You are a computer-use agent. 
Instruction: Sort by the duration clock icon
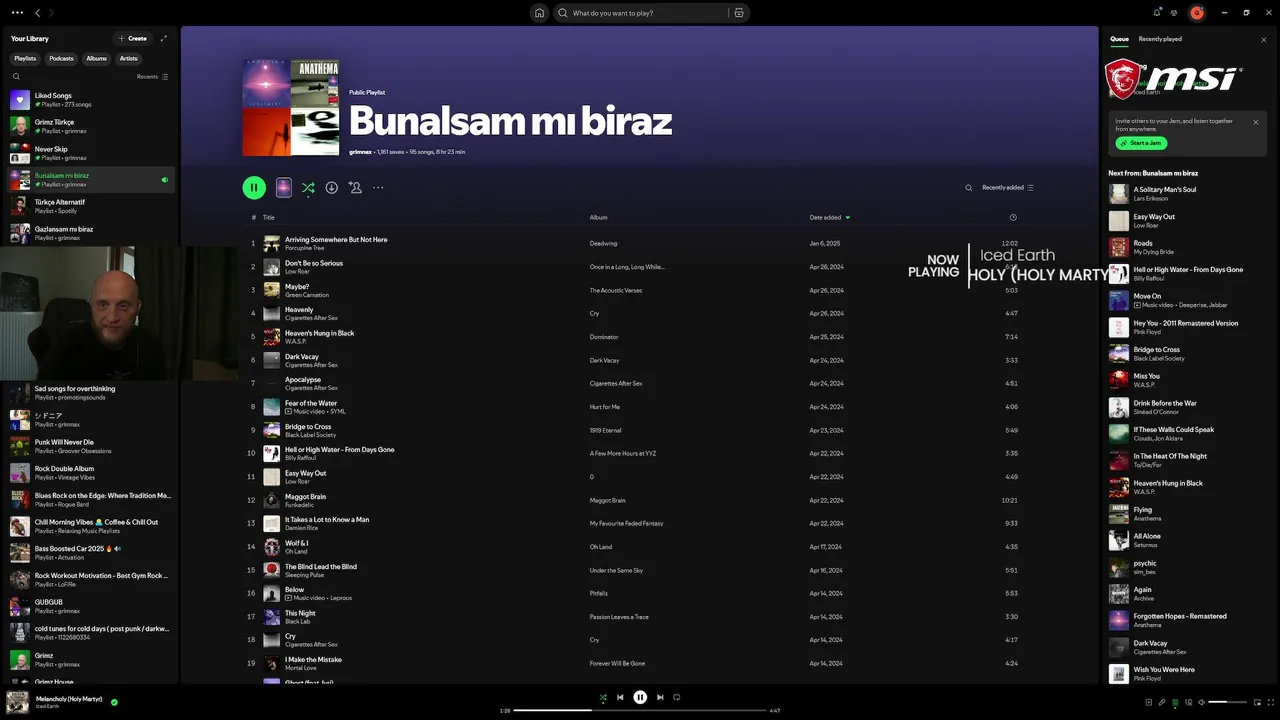click(1013, 217)
